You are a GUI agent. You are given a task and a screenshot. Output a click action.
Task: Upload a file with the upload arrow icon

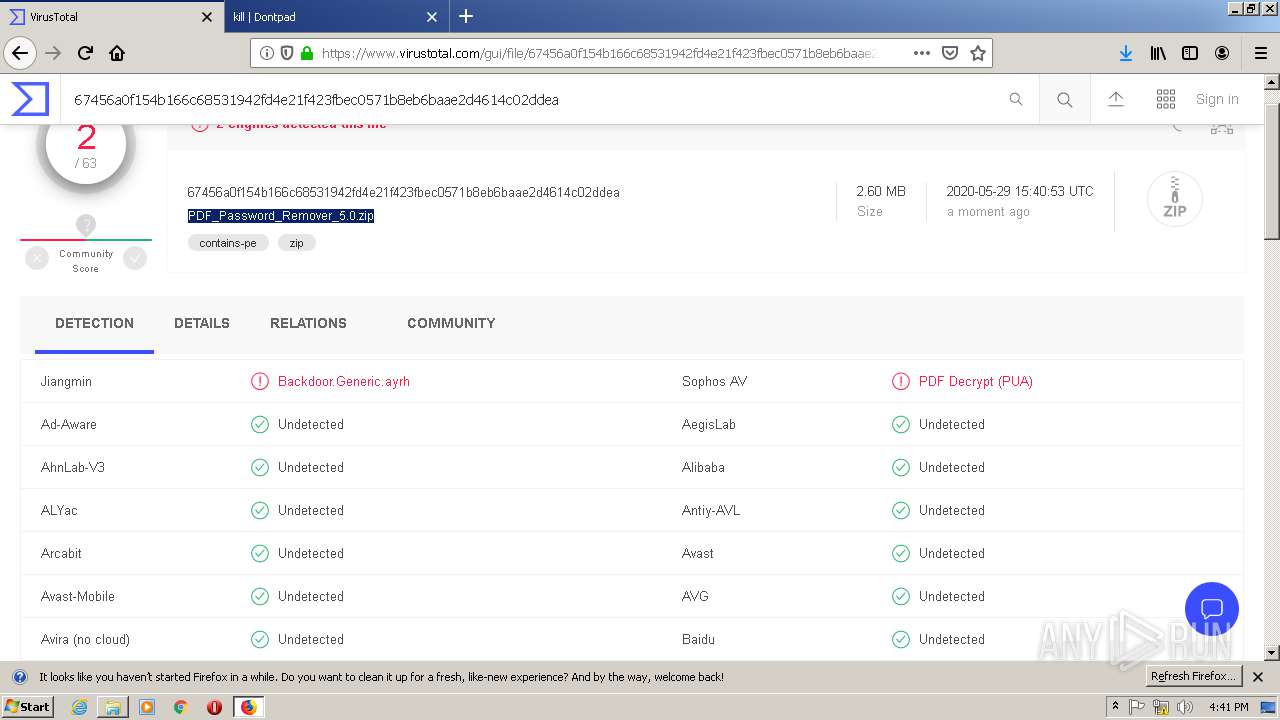click(1116, 99)
